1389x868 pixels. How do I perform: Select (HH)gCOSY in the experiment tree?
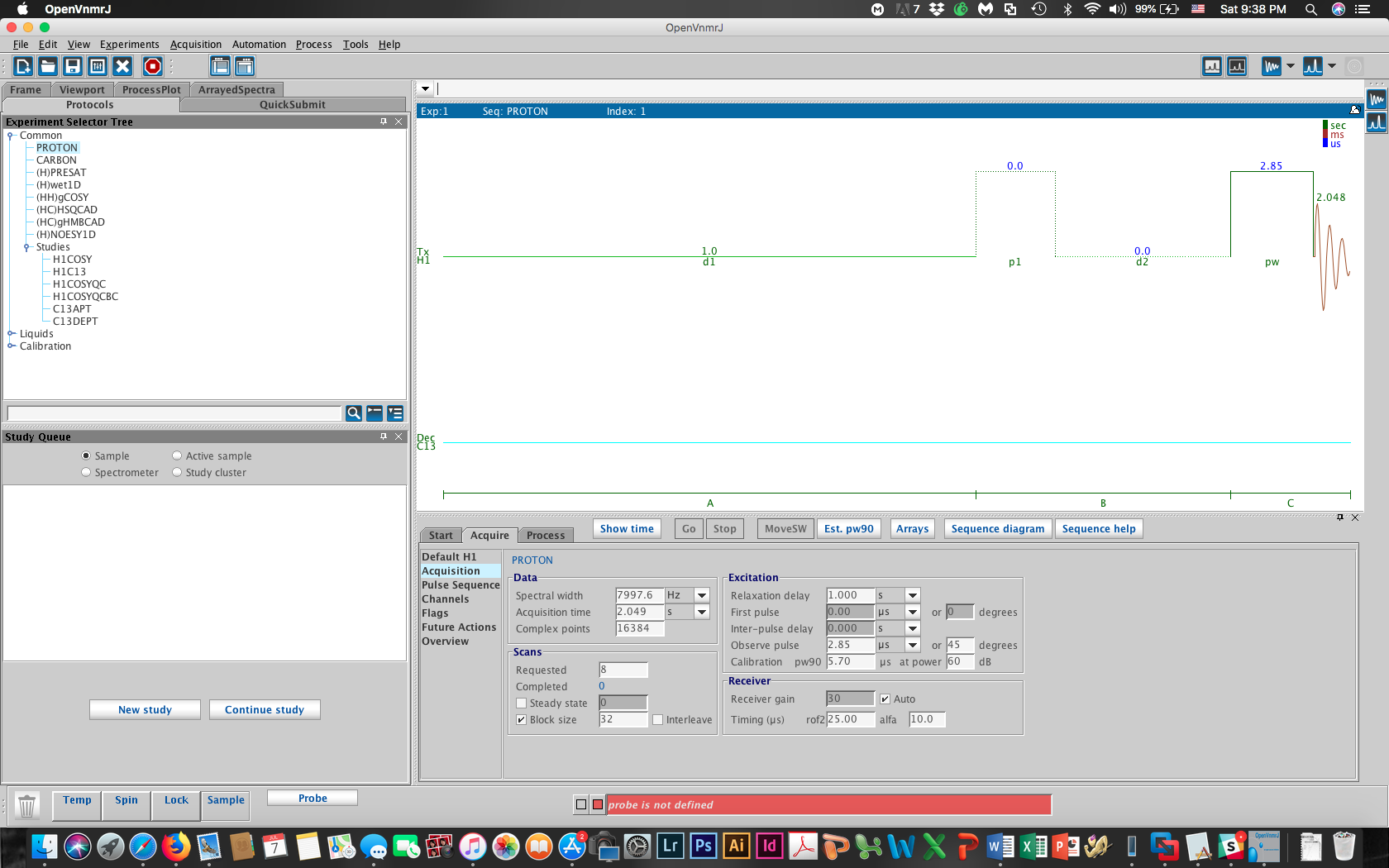63,198
